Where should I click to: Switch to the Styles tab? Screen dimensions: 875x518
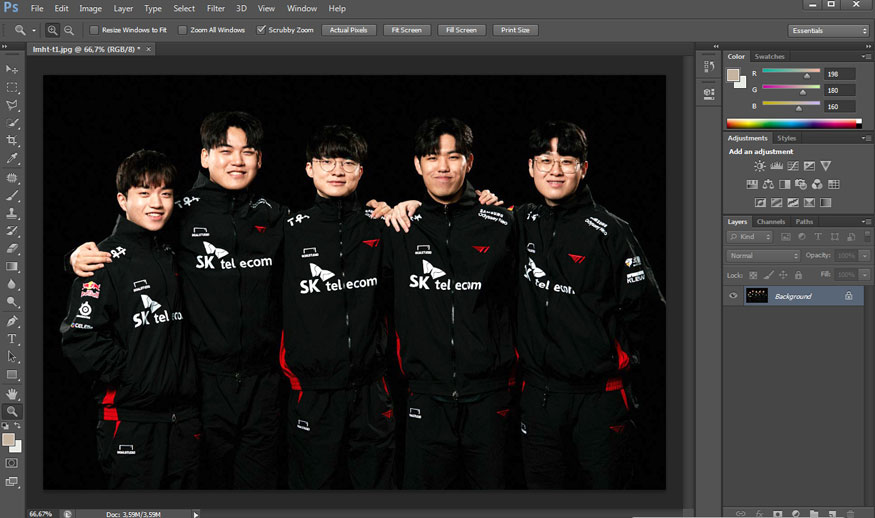786,138
